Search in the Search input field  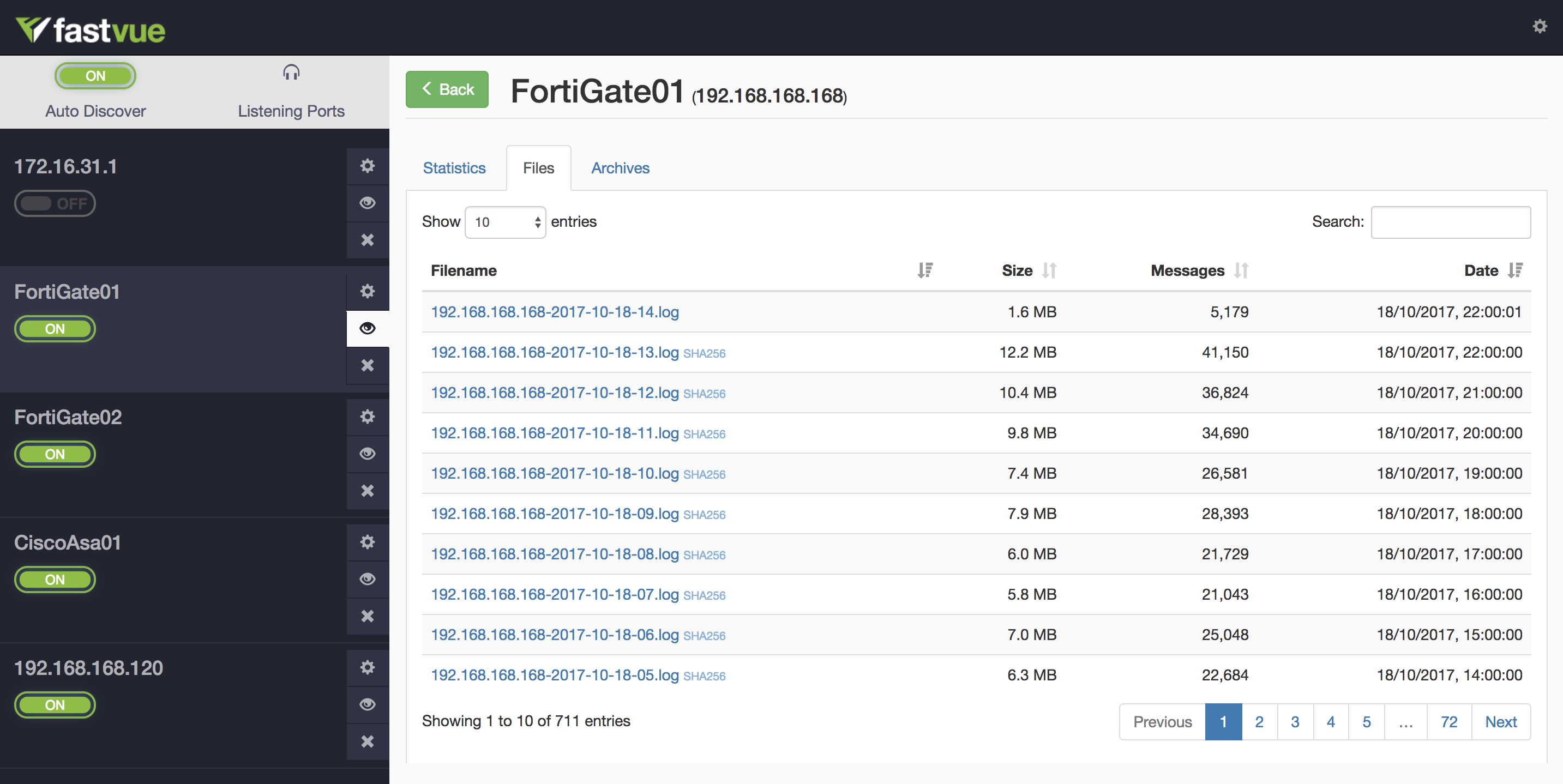1451,221
